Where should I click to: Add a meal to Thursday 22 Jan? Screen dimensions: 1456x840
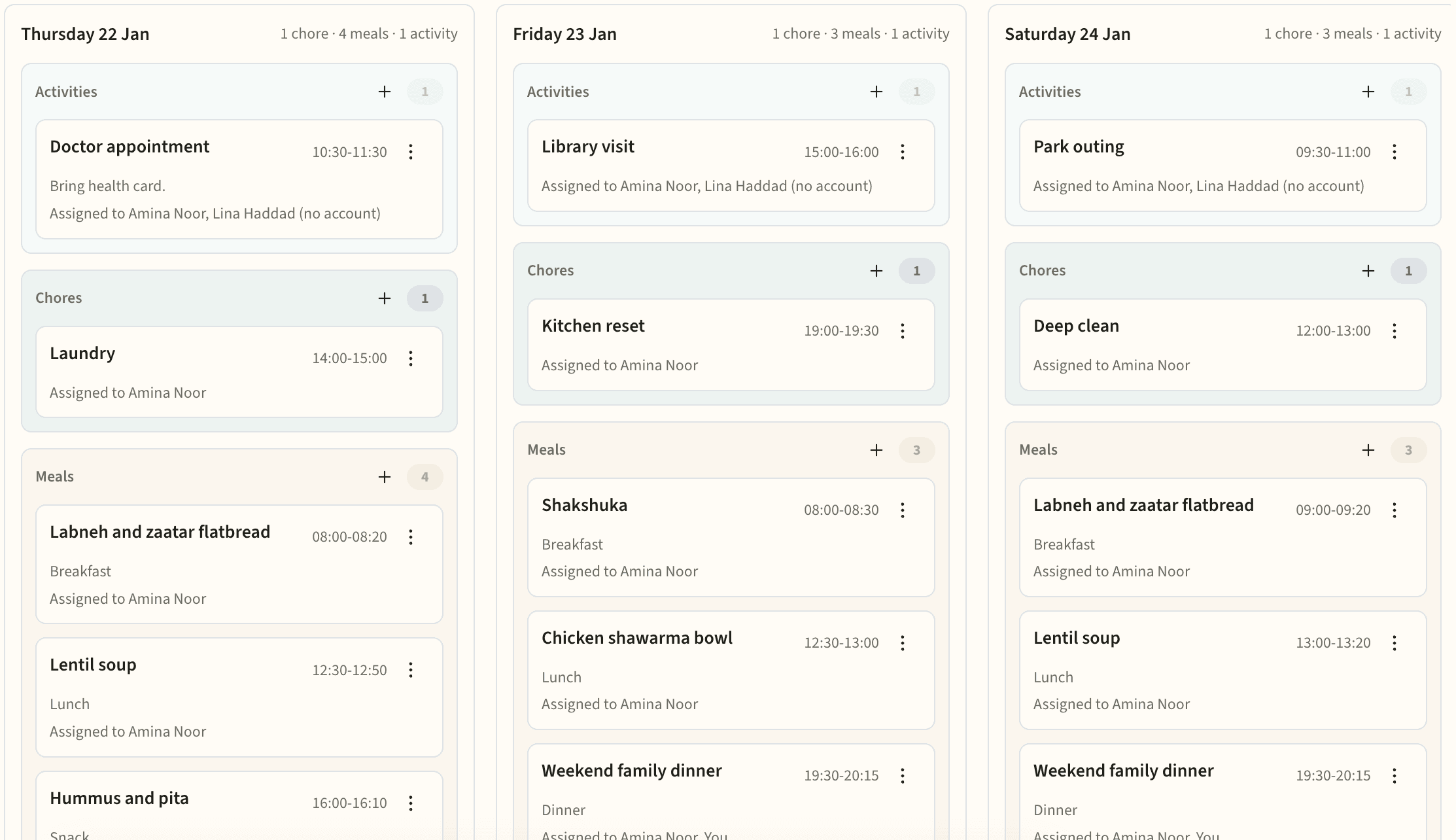385,476
